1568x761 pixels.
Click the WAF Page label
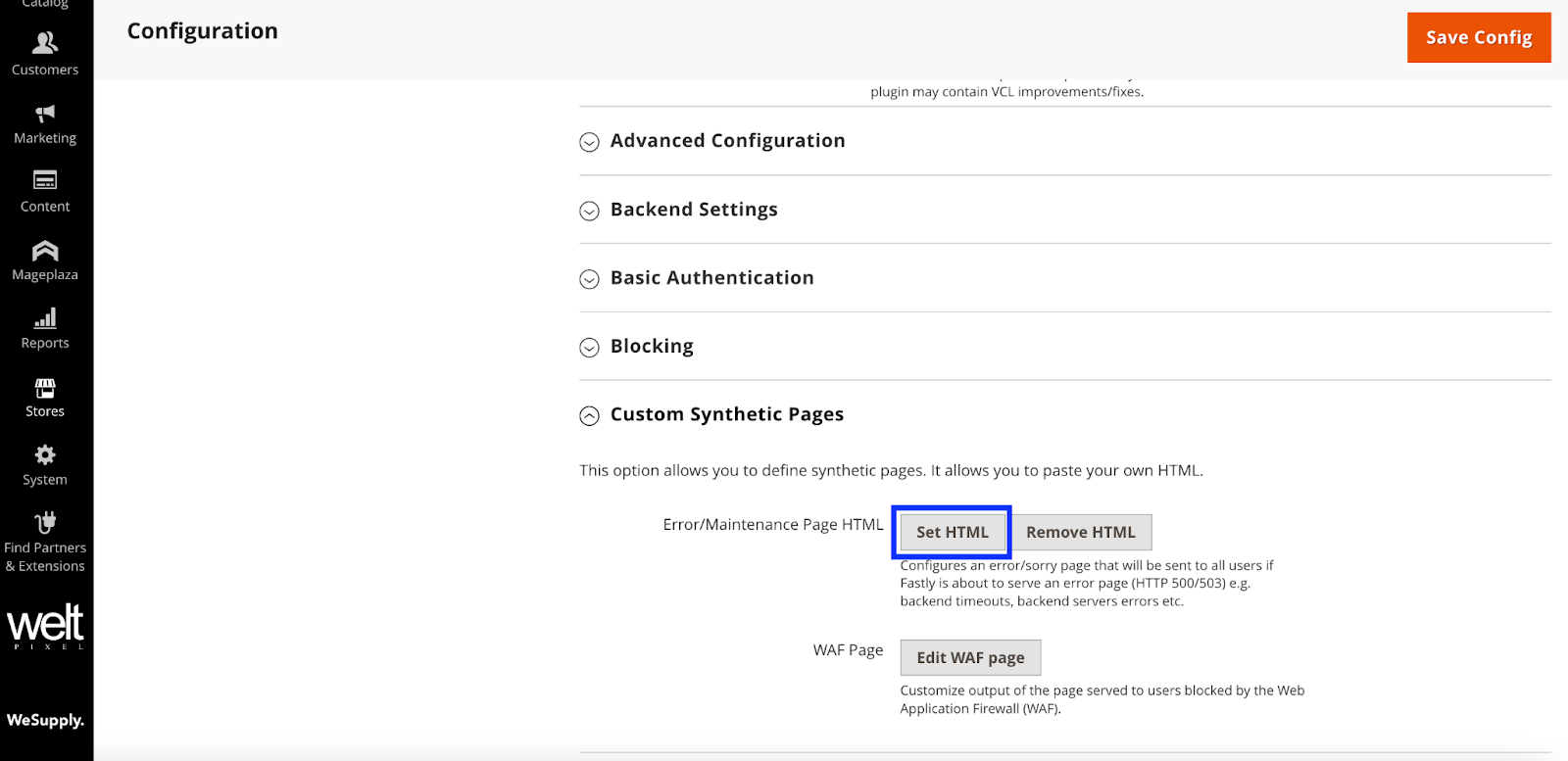coord(848,650)
